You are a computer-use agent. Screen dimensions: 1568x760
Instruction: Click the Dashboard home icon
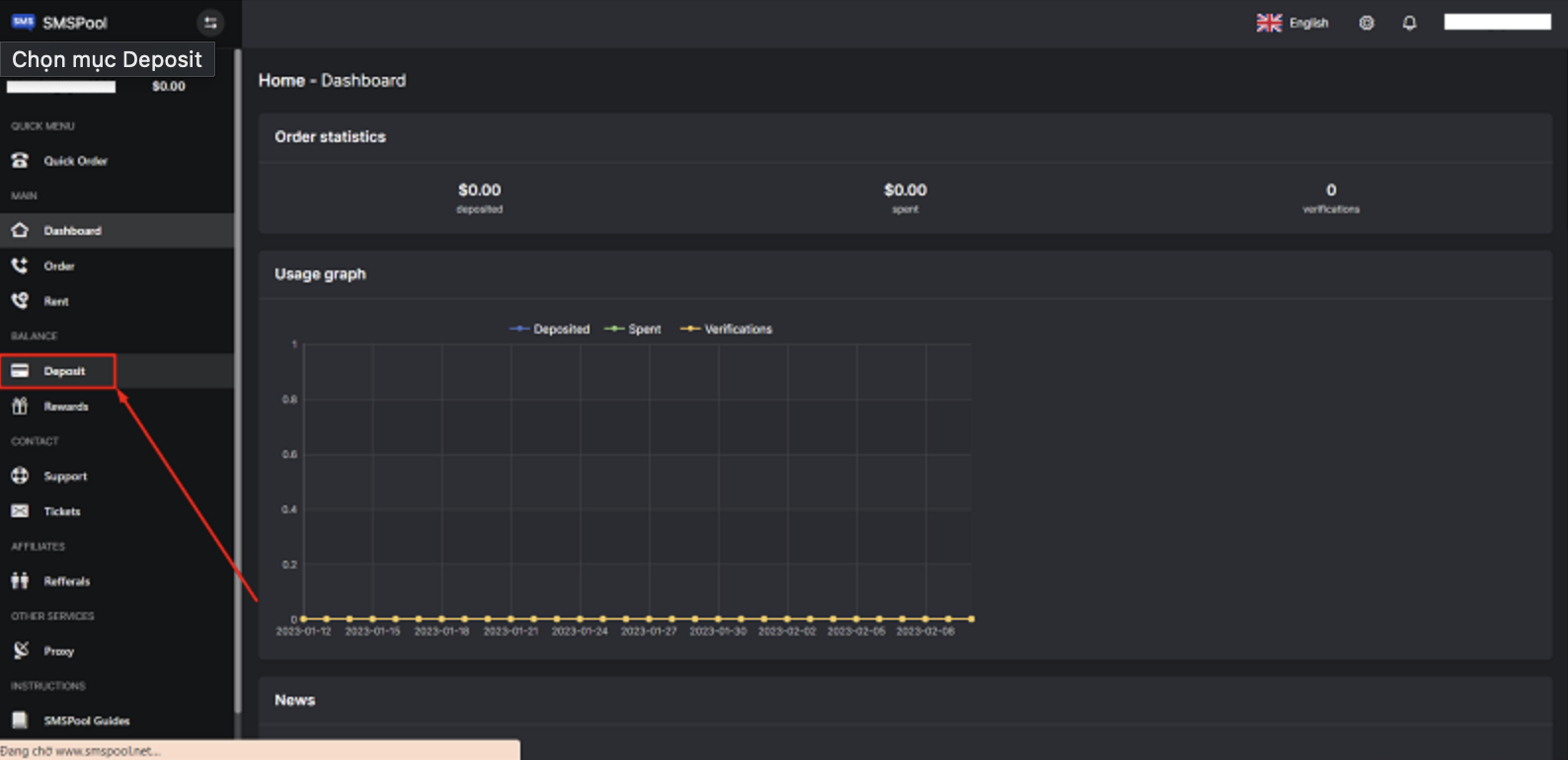pos(20,230)
